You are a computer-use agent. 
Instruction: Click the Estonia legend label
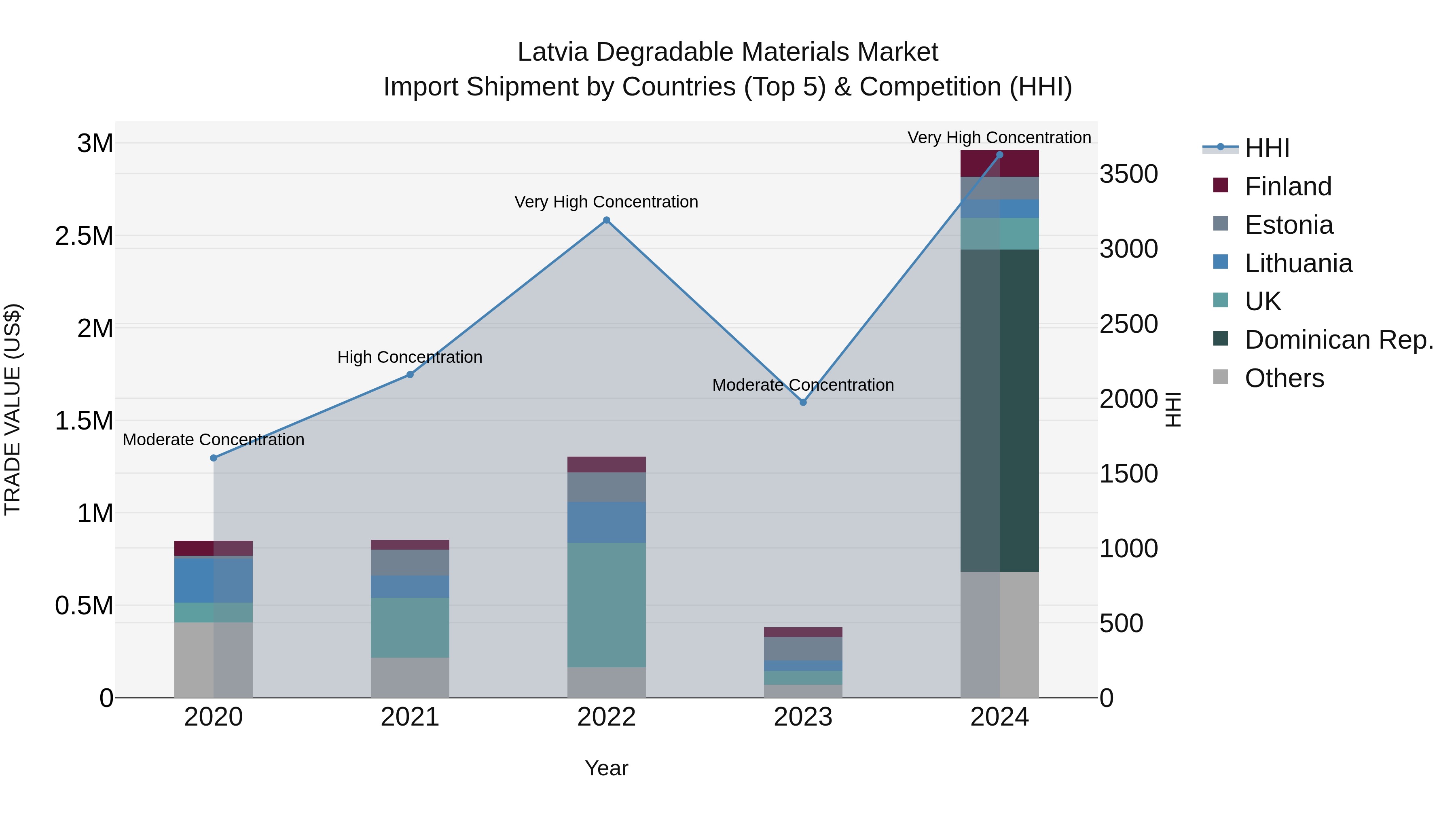click(1289, 225)
